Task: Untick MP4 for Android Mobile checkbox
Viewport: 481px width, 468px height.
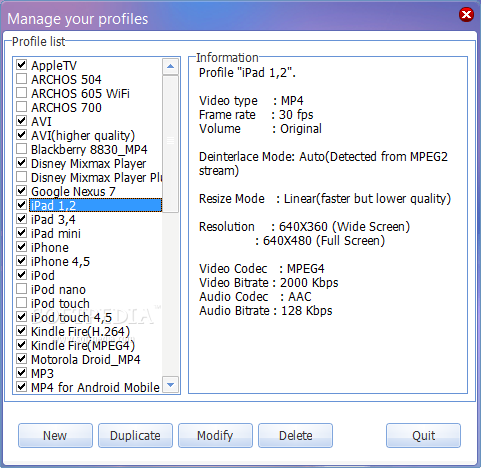Action: [x=22, y=386]
